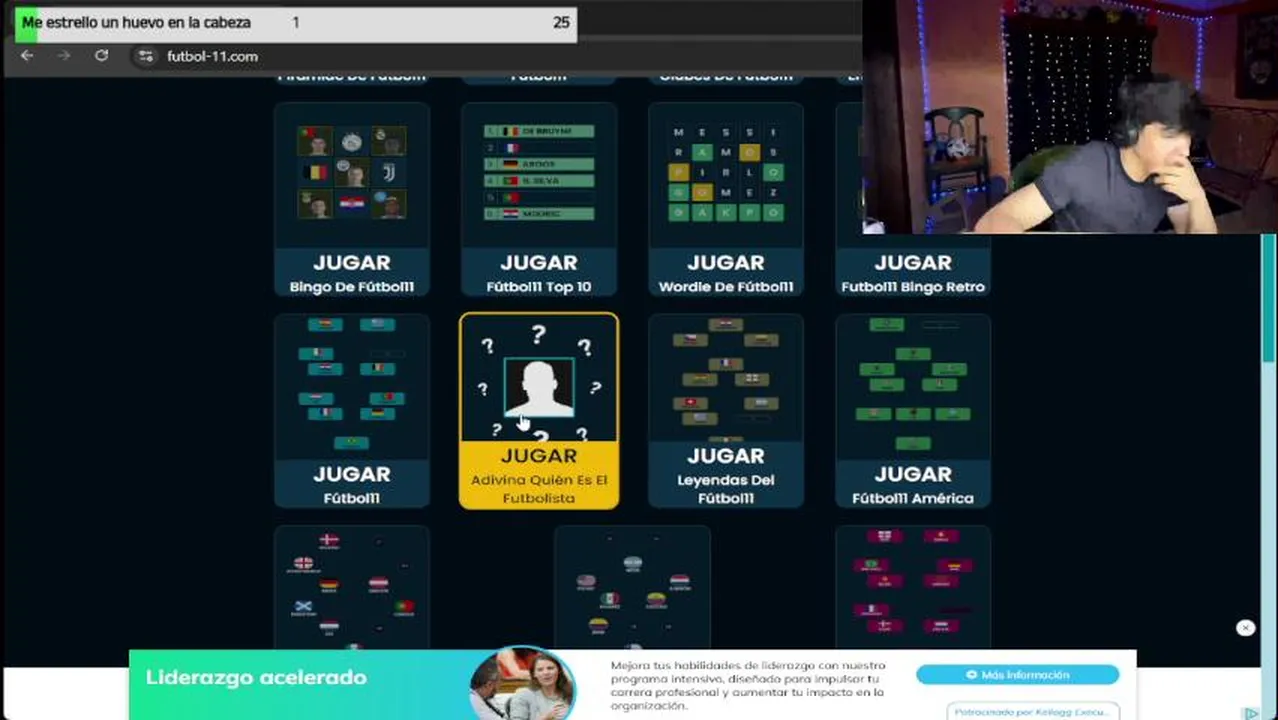Image resolution: width=1278 pixels, height=720 pixels.
Task: Open site info icon beside the URL
Action: pyautogui.click(x=146, y=56)
